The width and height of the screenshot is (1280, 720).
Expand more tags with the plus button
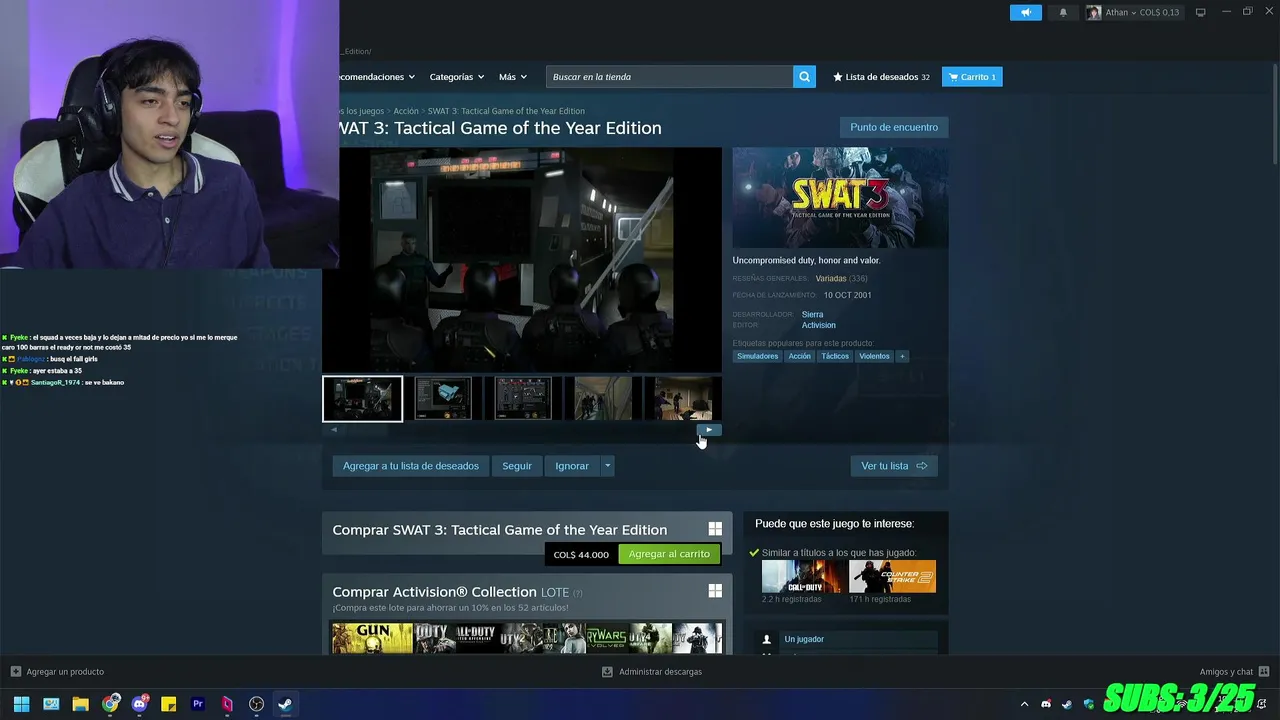tap(901, 356)
